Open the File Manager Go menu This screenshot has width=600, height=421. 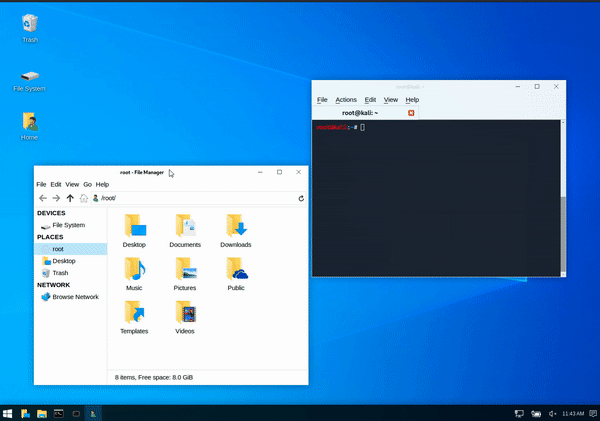point(88,185)
